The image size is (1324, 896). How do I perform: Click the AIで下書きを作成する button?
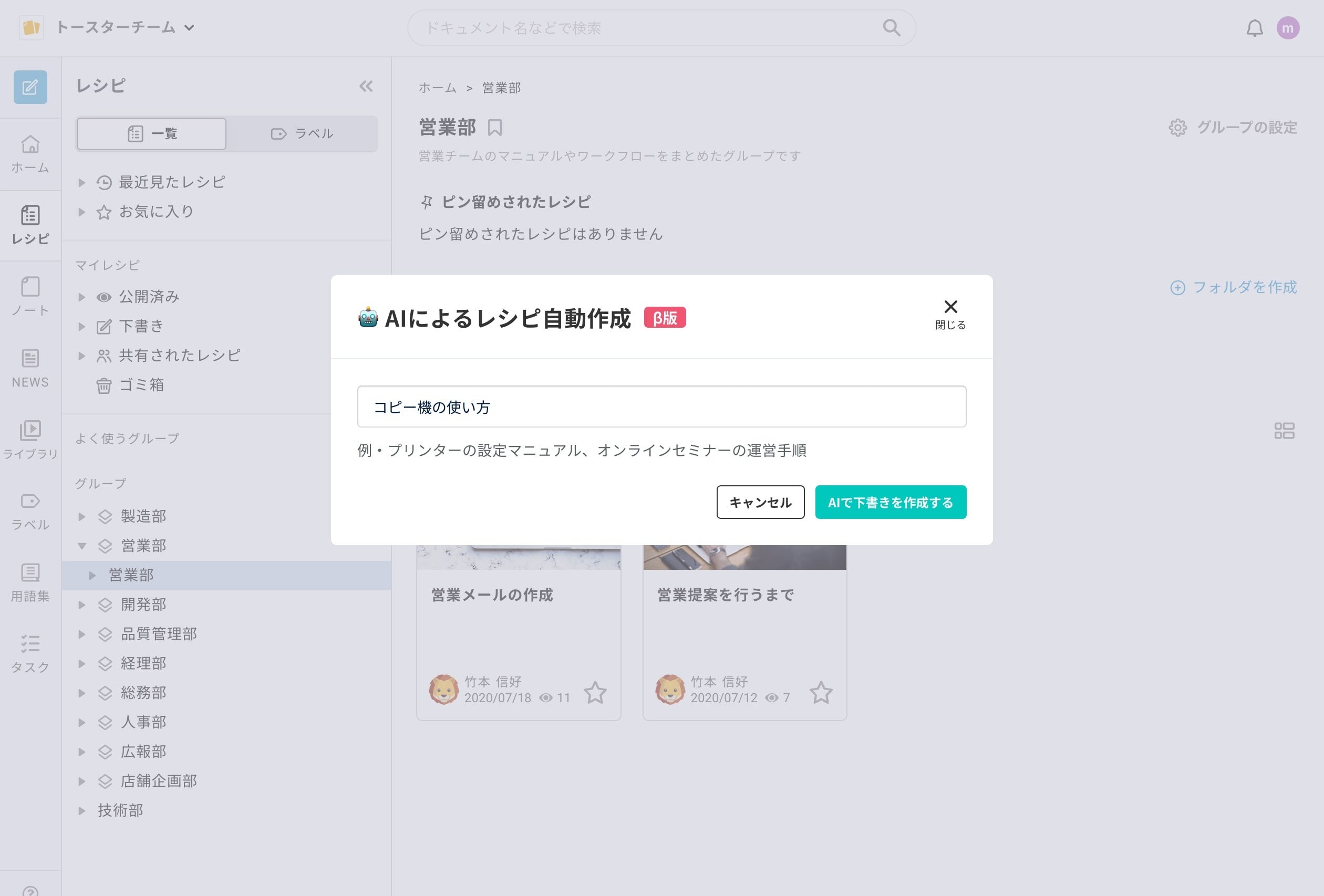tap(891, 502)
